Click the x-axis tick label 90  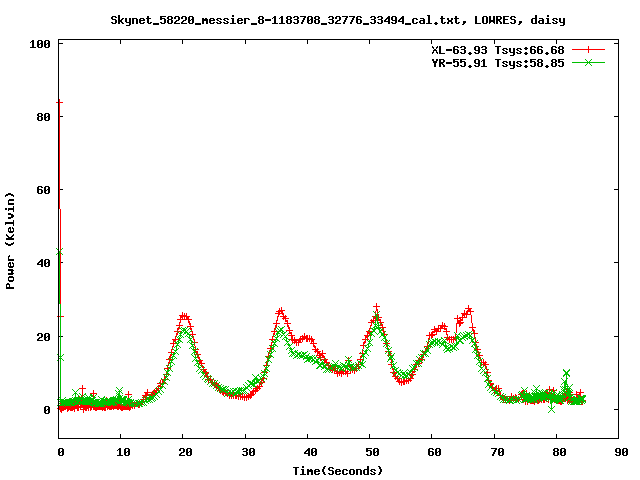(621, 452)
